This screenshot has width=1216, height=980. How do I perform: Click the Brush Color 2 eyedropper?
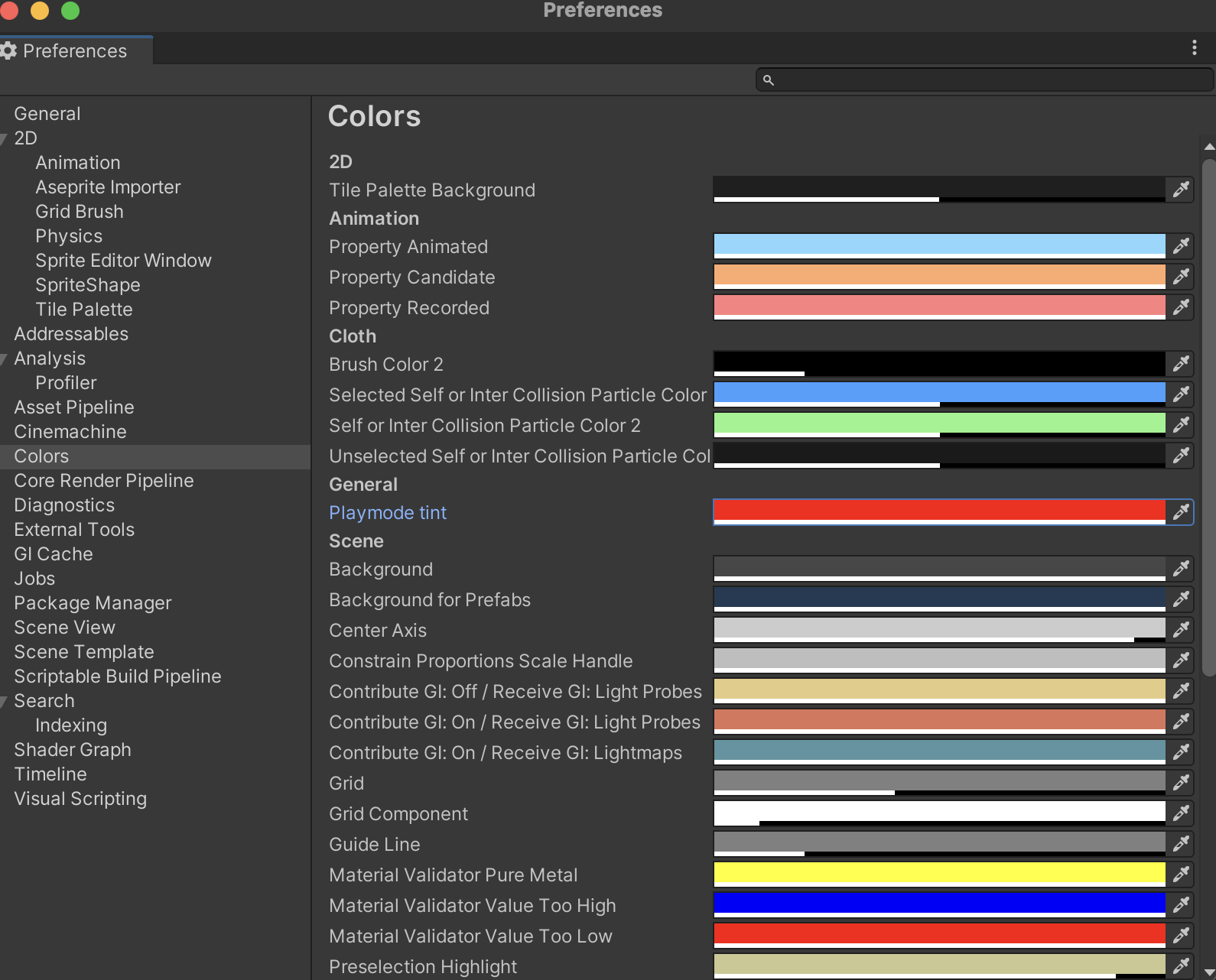coord(1181,364)
